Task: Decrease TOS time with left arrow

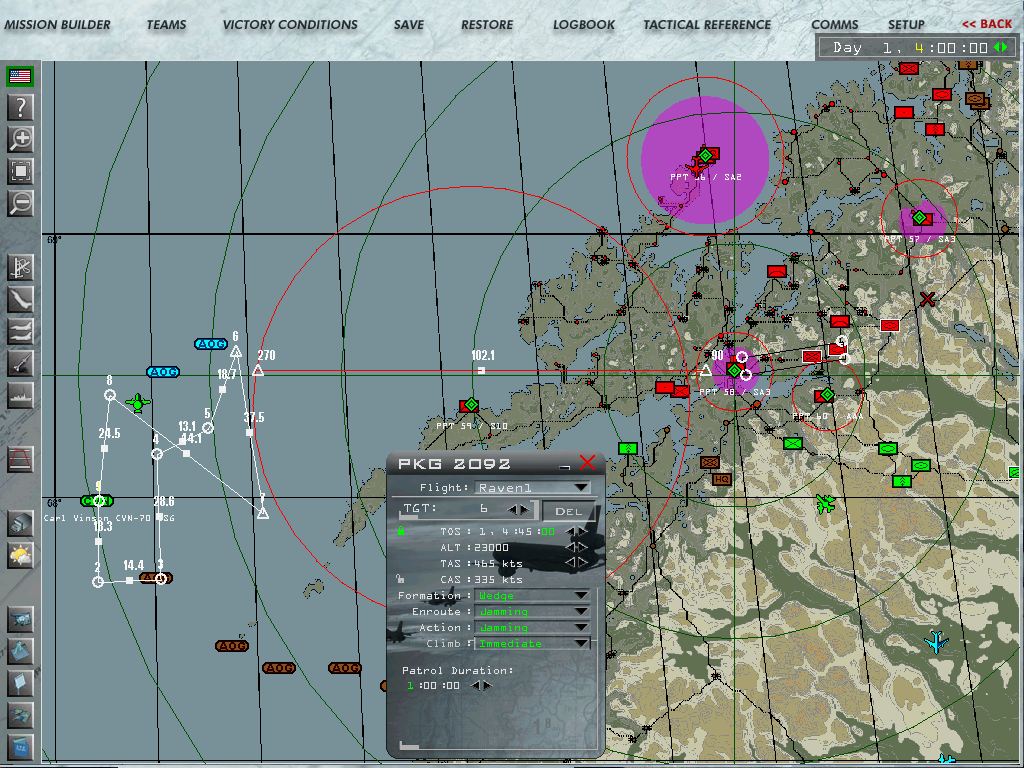Action: pyautogui.click(x=569, y=532)
